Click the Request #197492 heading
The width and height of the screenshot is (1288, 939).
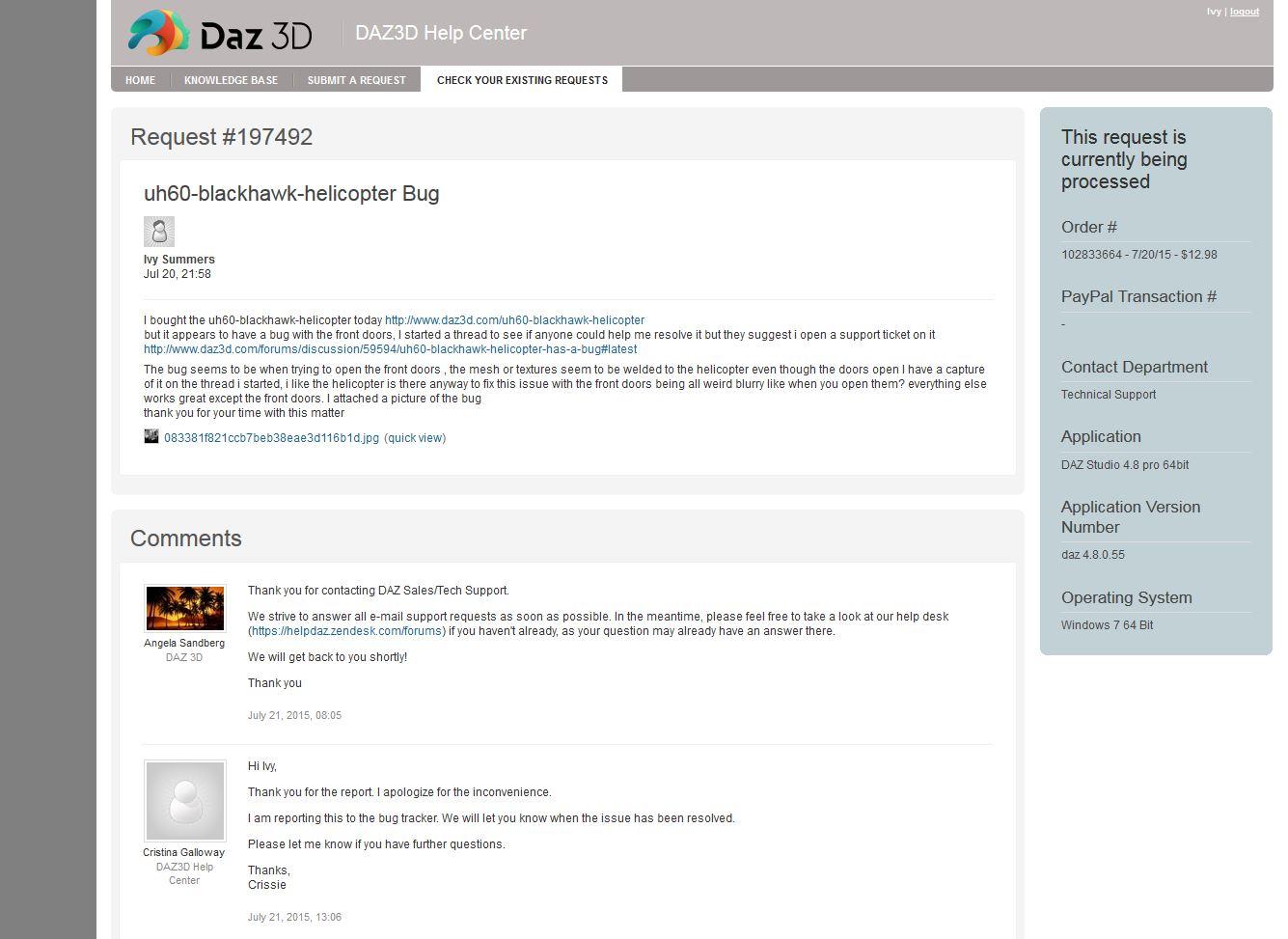click(221, 137)
